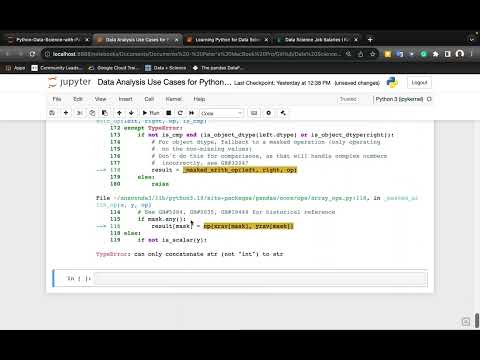Open a new browser tab
The image size is (480, 360).
pyautogui.click(x=370, y=40)
